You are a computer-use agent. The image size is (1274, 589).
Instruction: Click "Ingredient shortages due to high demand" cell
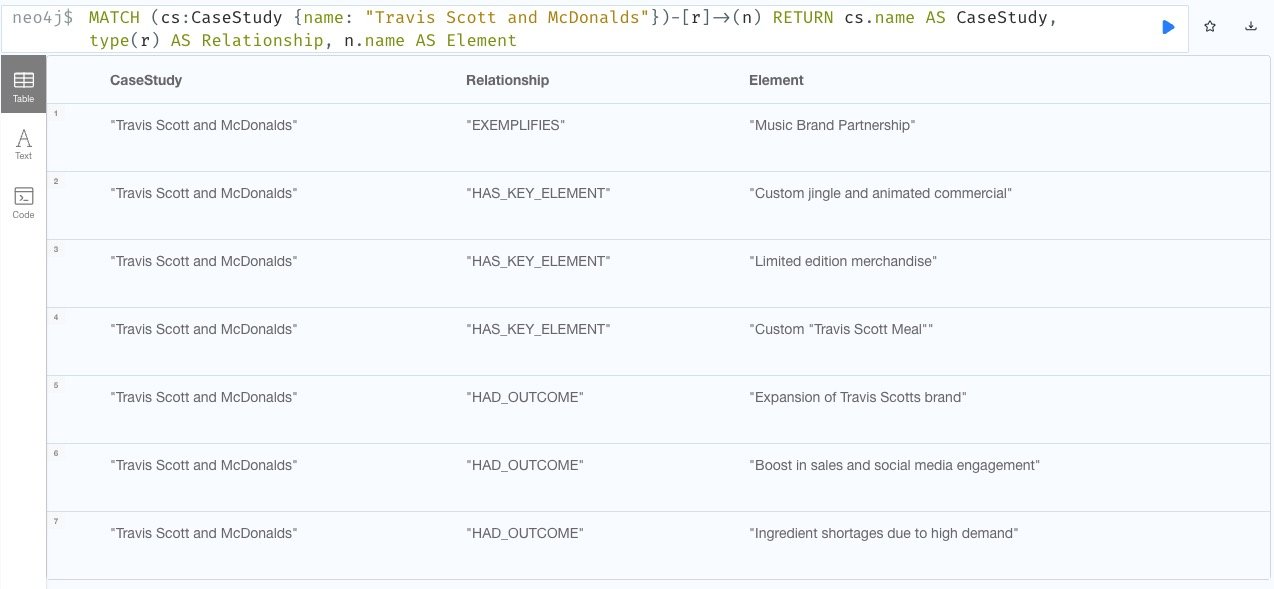point(883,533)
